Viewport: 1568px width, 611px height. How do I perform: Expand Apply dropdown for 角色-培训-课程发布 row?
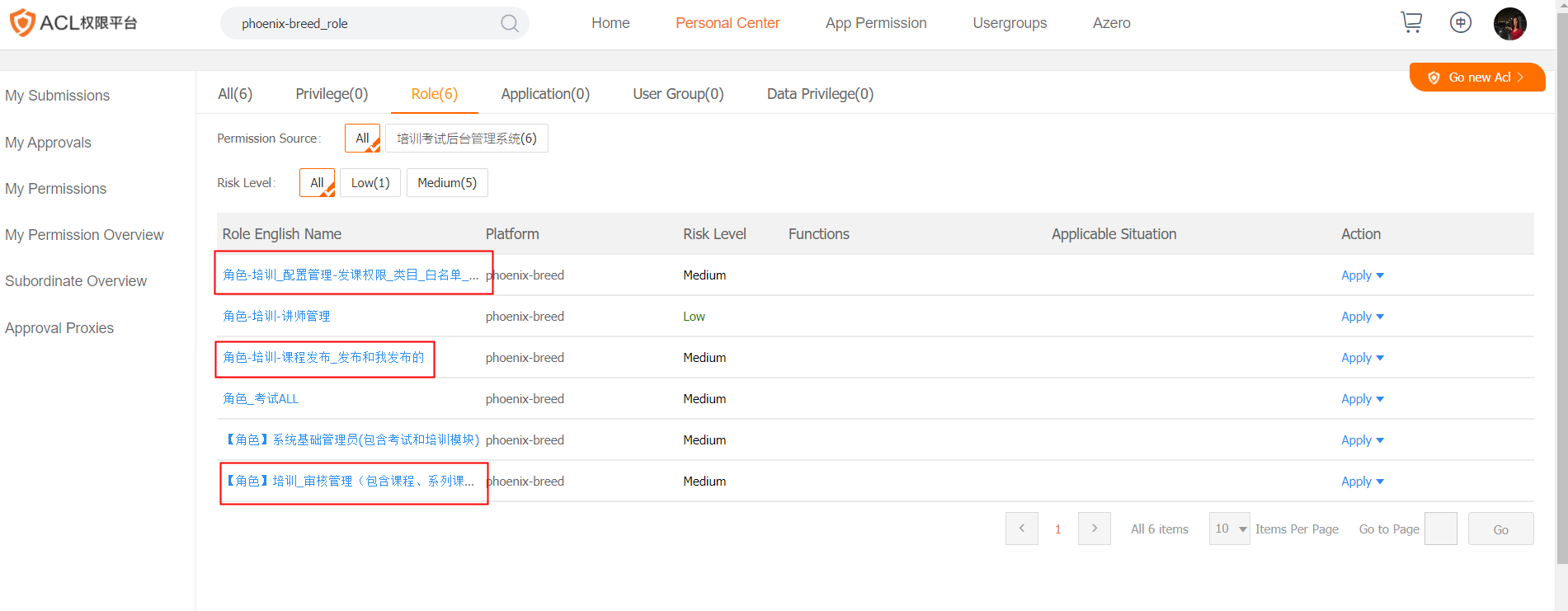[x=1363, y=357]
